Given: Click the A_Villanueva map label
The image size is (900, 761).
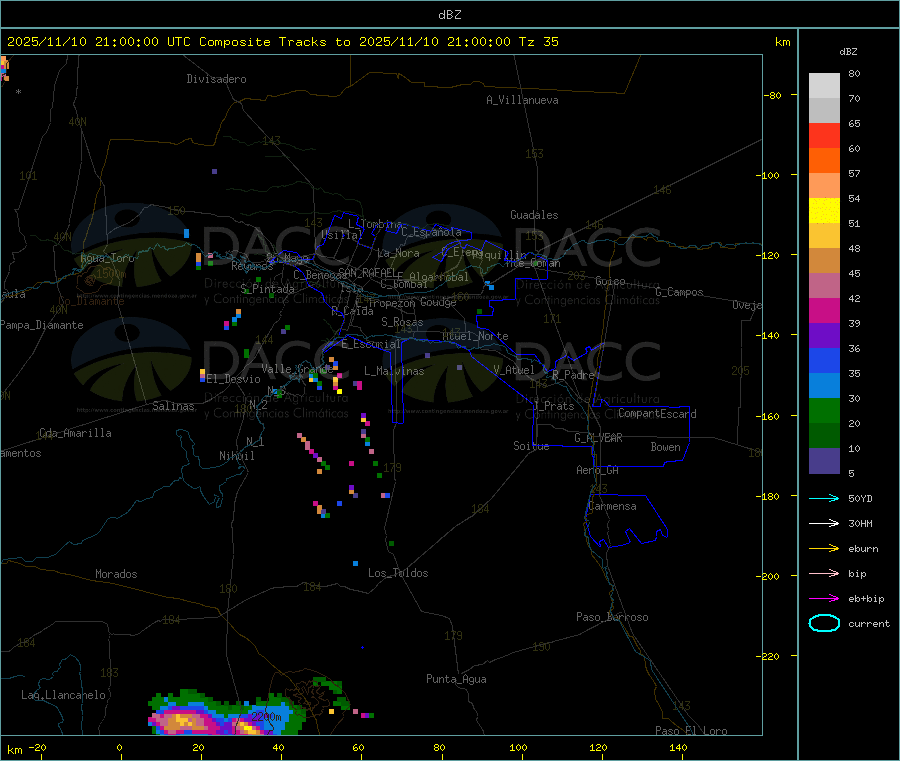Looking at the screenshot, I should (522, 100).
